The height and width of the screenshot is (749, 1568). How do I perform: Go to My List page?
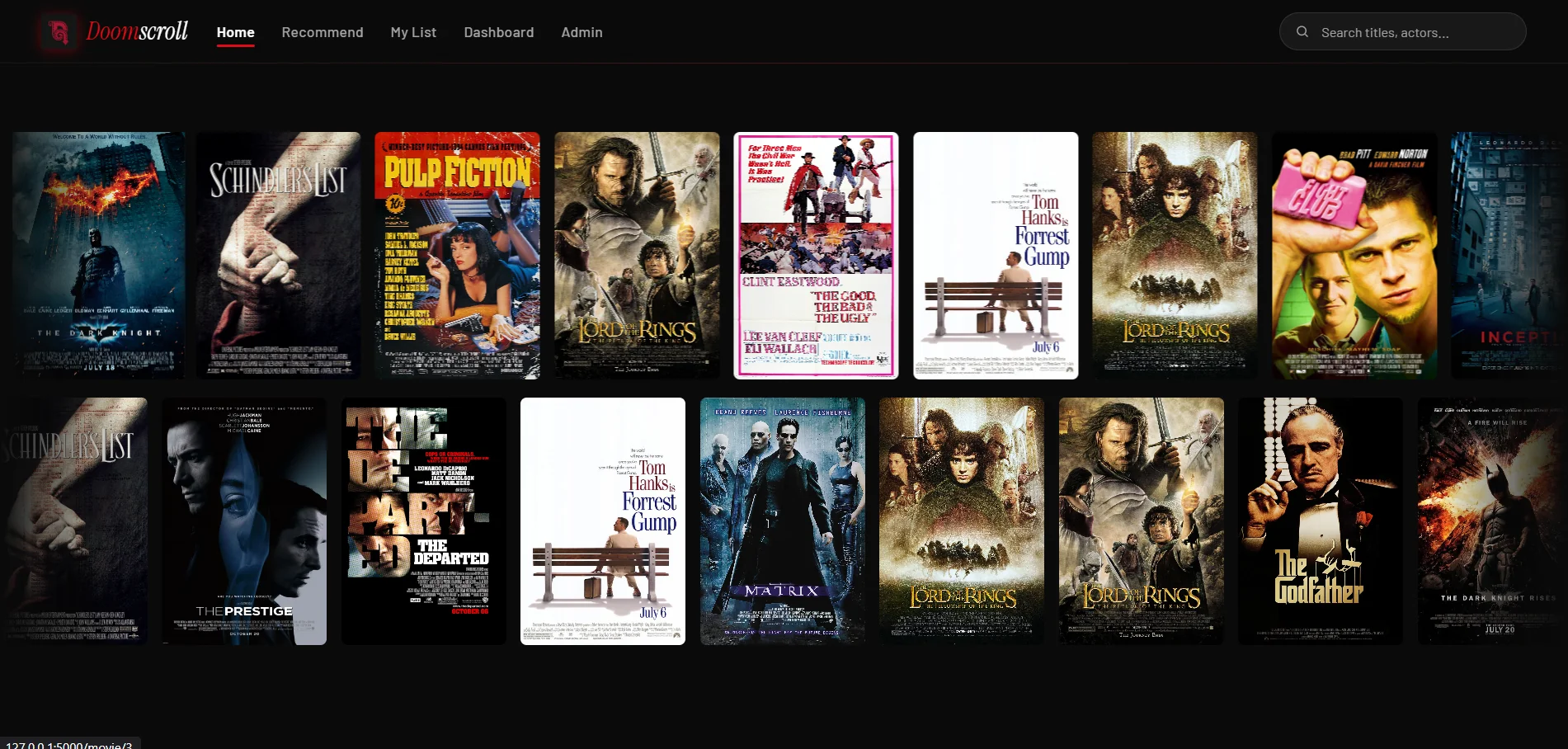click(x=413, y=32)
